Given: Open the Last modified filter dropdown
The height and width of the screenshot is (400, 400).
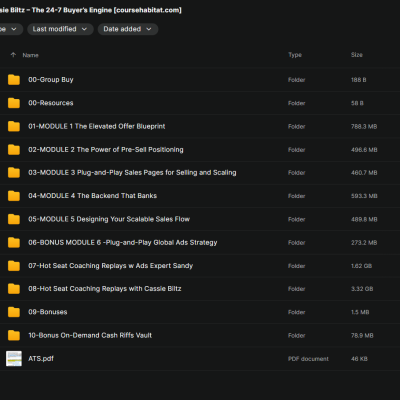Looking at the screenshot, I should coord(60,29).
